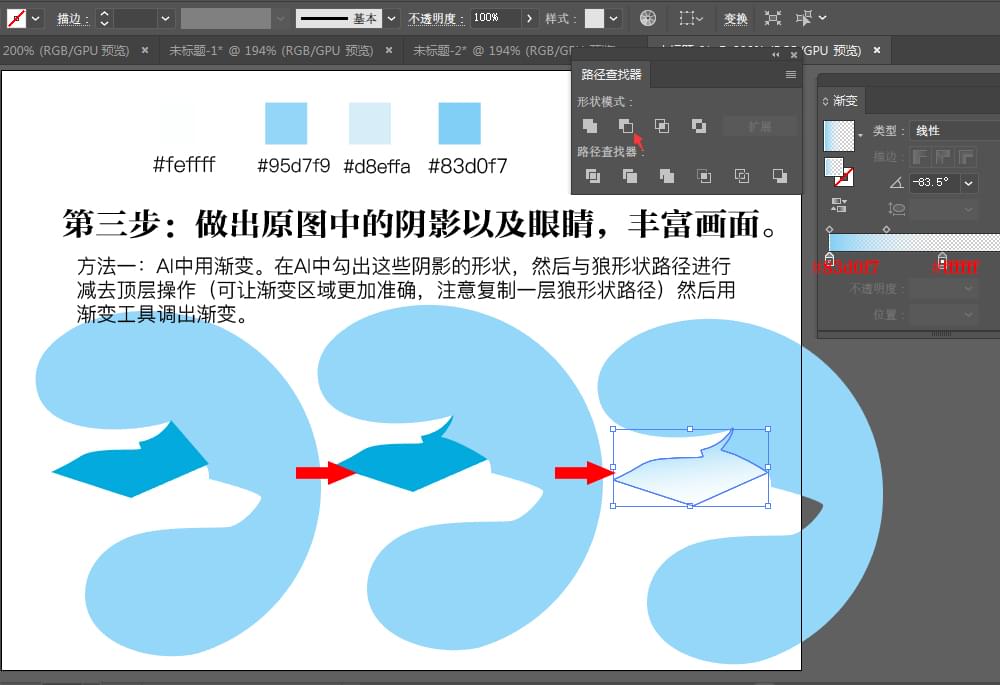Click the Minus Front shape mode icon
Viewport: 1000px width, 685px height.
tap(626, 126)
